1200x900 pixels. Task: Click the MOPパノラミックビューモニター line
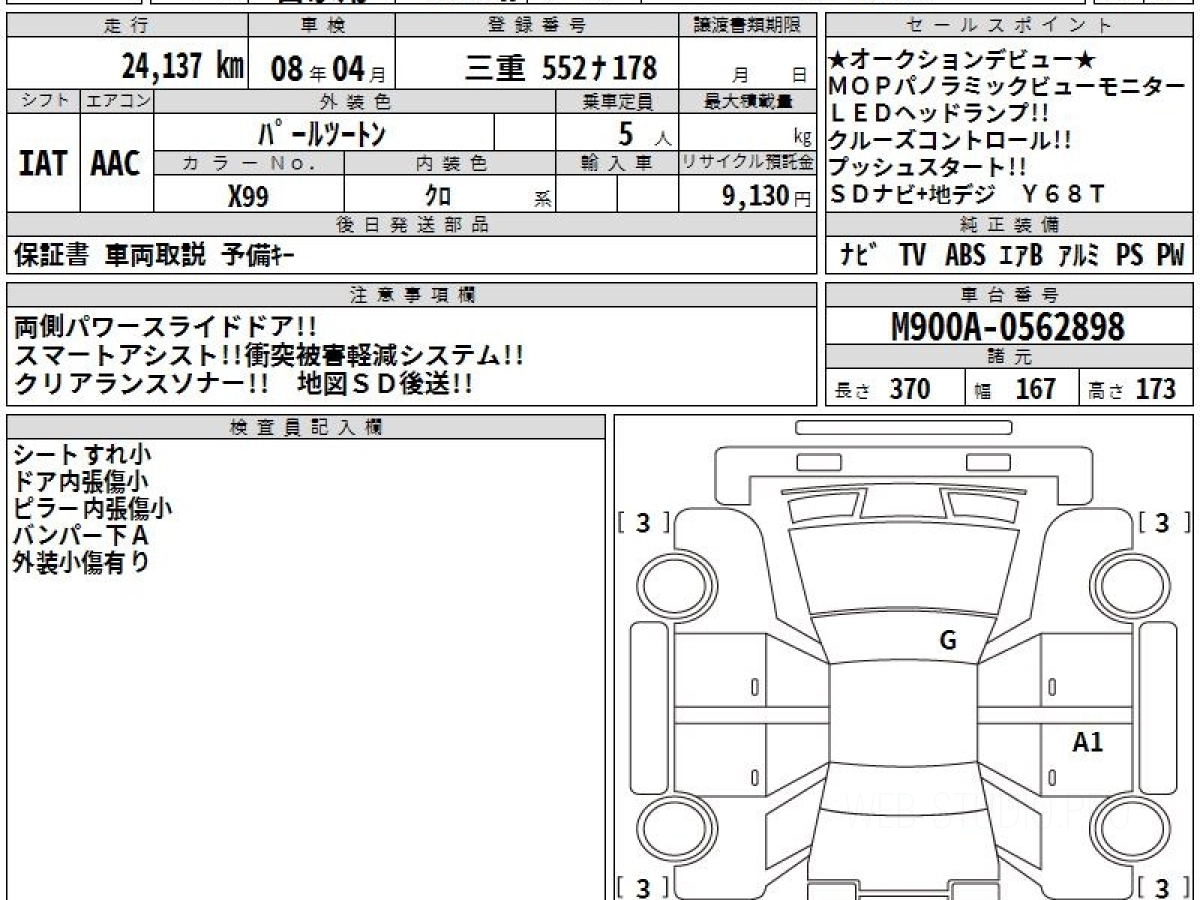coord(1007,87)
